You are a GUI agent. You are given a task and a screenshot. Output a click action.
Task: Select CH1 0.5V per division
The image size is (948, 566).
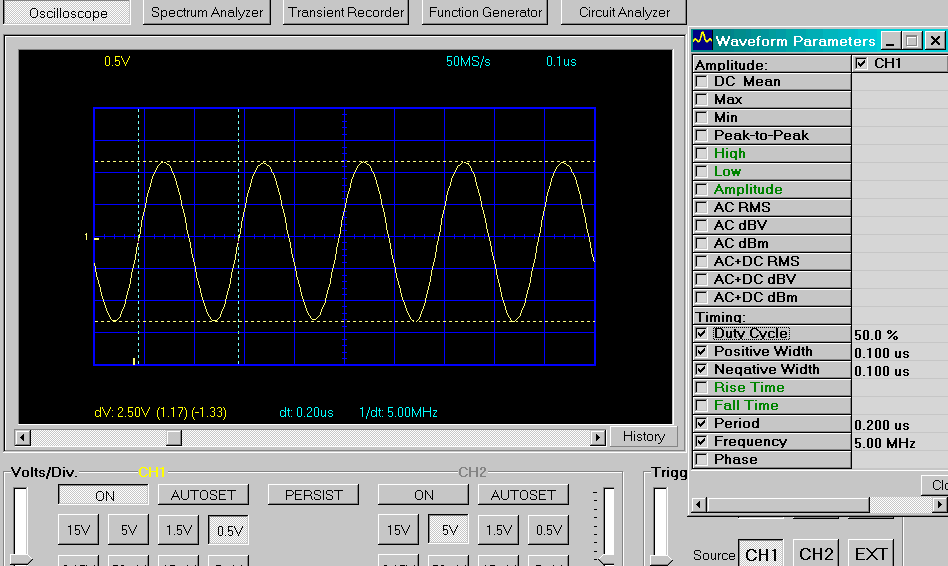(x=229, y=530)
